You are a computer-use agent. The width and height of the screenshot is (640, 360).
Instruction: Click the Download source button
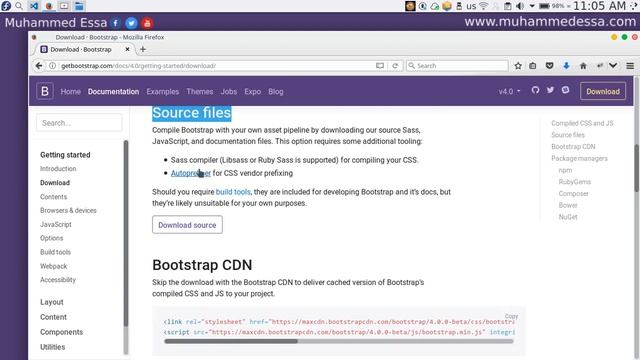point(187,224)
